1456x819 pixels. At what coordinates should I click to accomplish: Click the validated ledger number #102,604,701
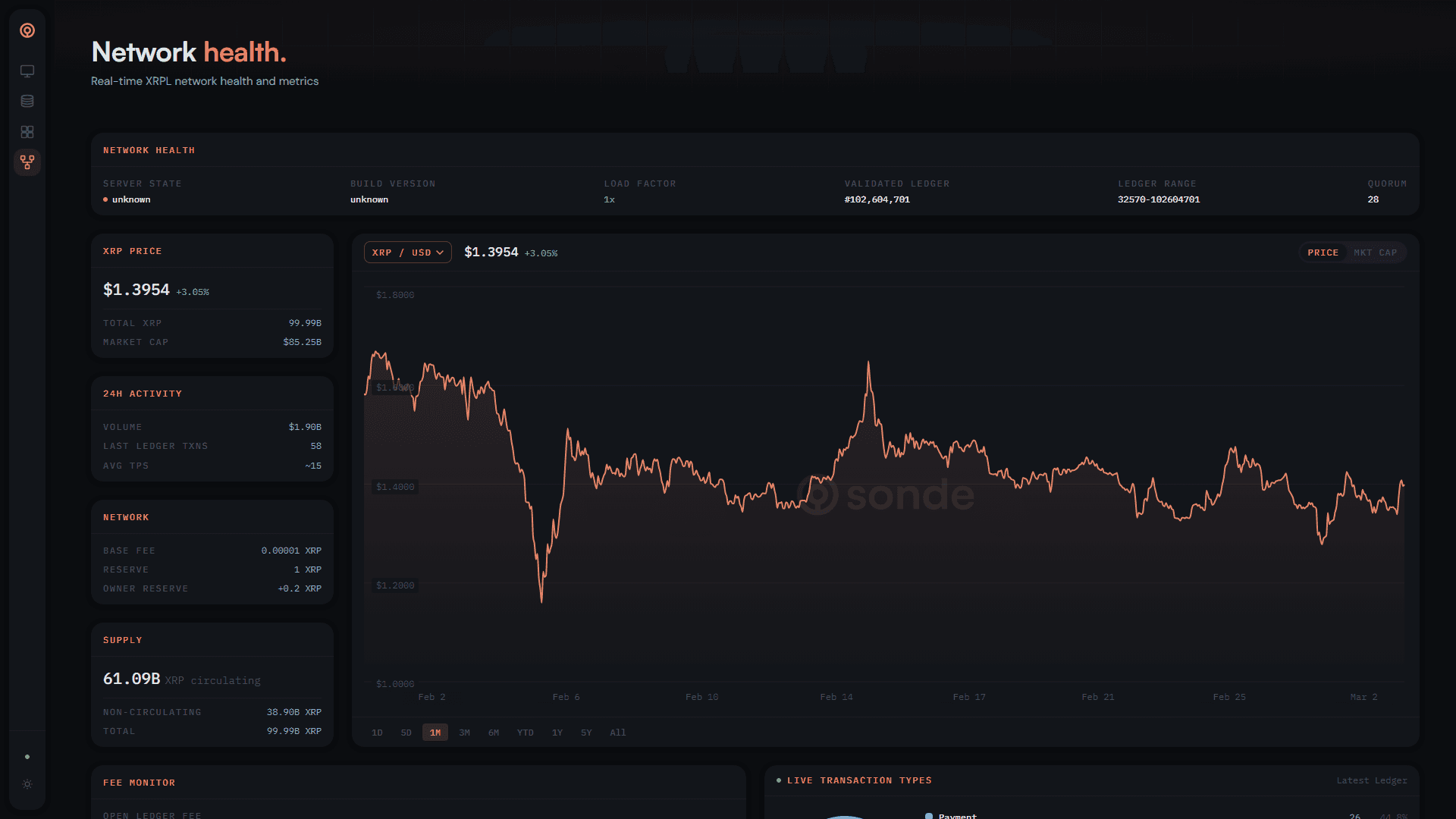(x=877, y=199)
